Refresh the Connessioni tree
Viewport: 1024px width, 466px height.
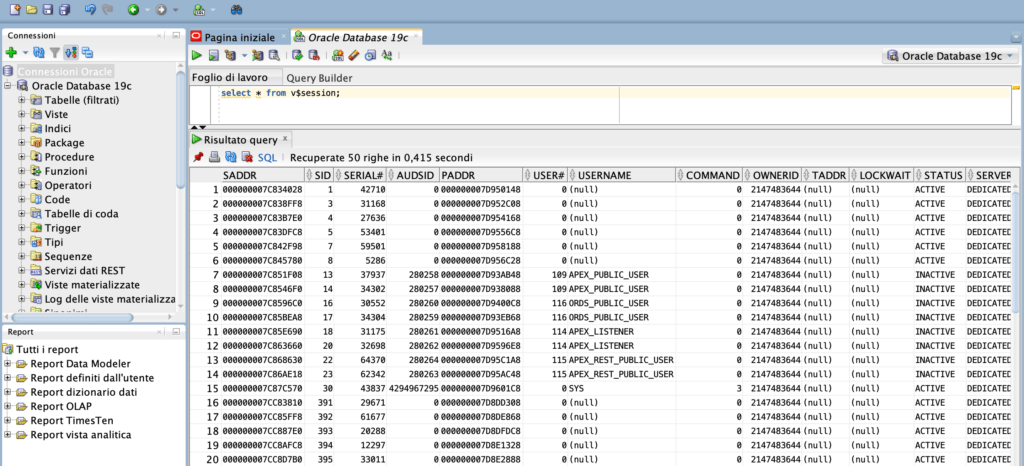click(x=39, y=53)
